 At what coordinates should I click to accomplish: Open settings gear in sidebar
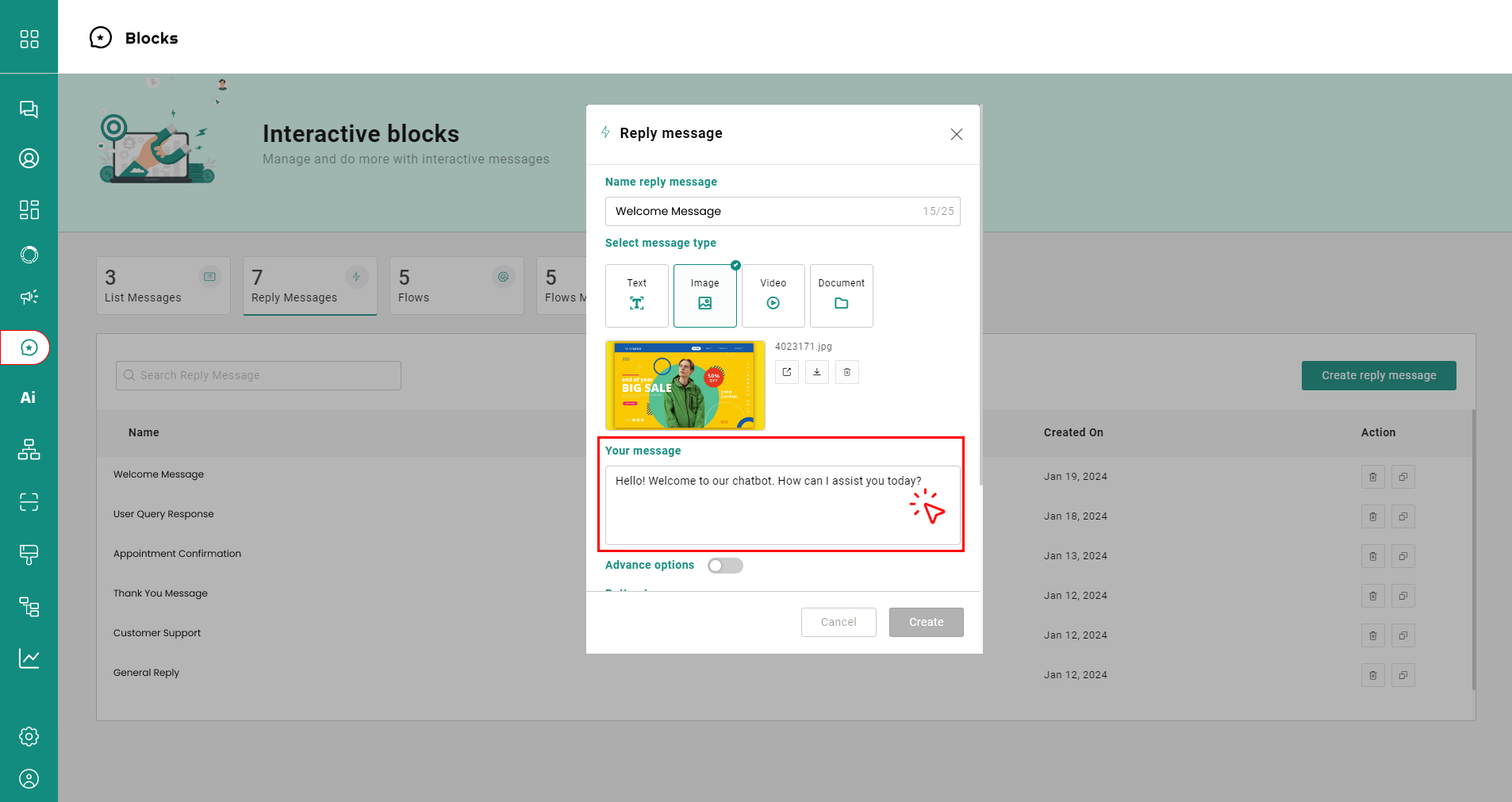(x=29, y=736)
